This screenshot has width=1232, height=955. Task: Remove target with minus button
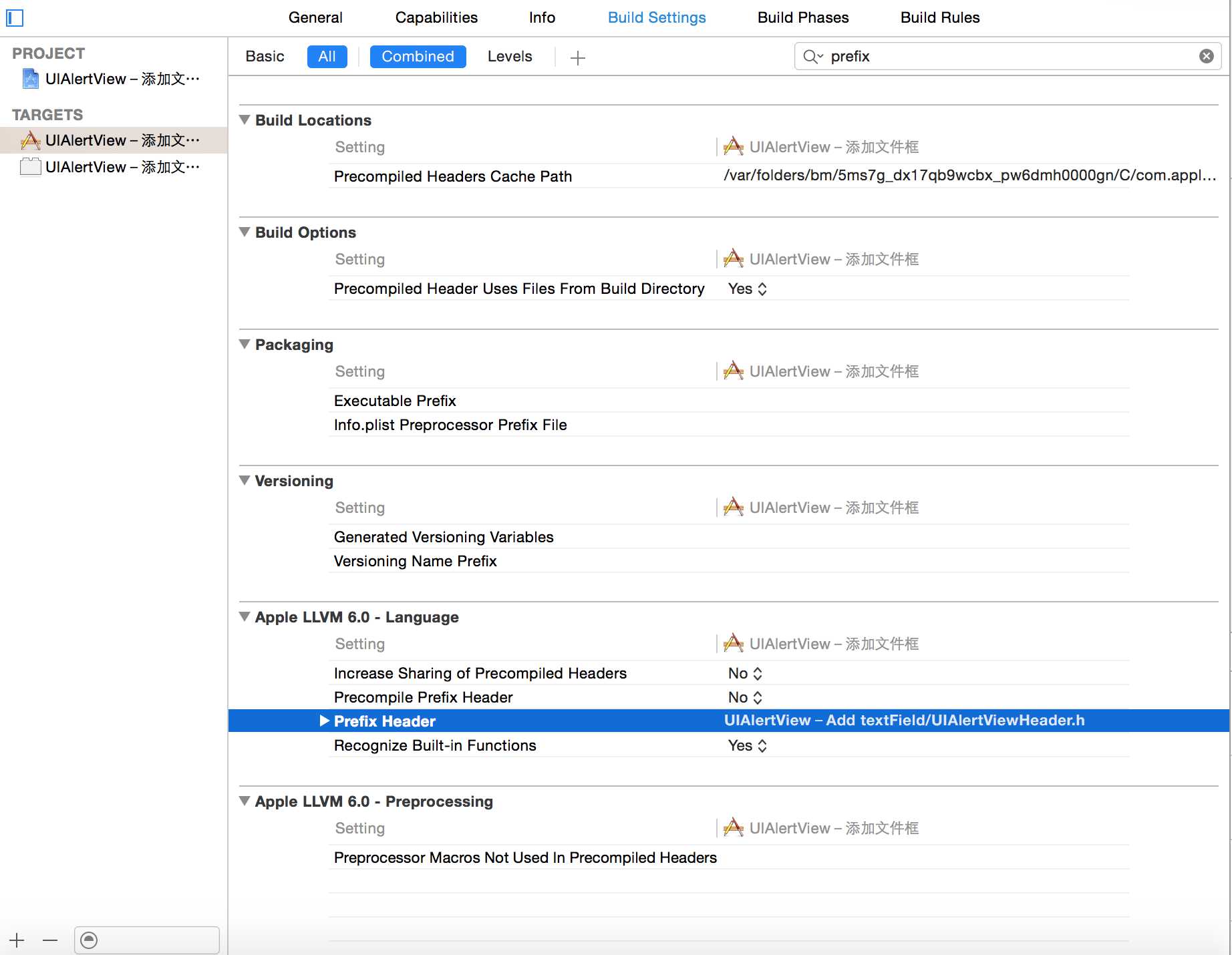(x=50, y=940)
